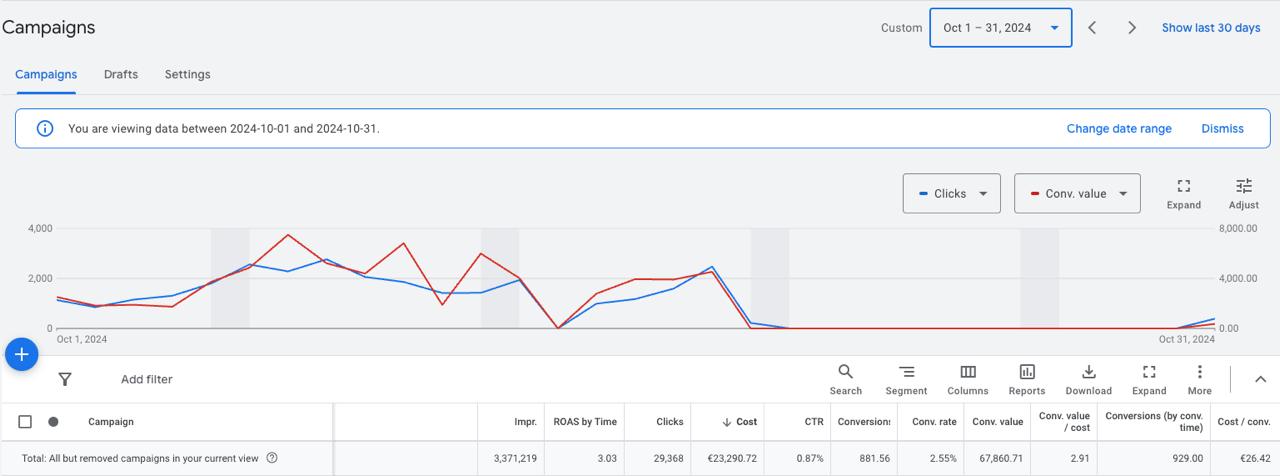Download the campaign table data
1280x476 pixels.
[x=1088, y=379]
